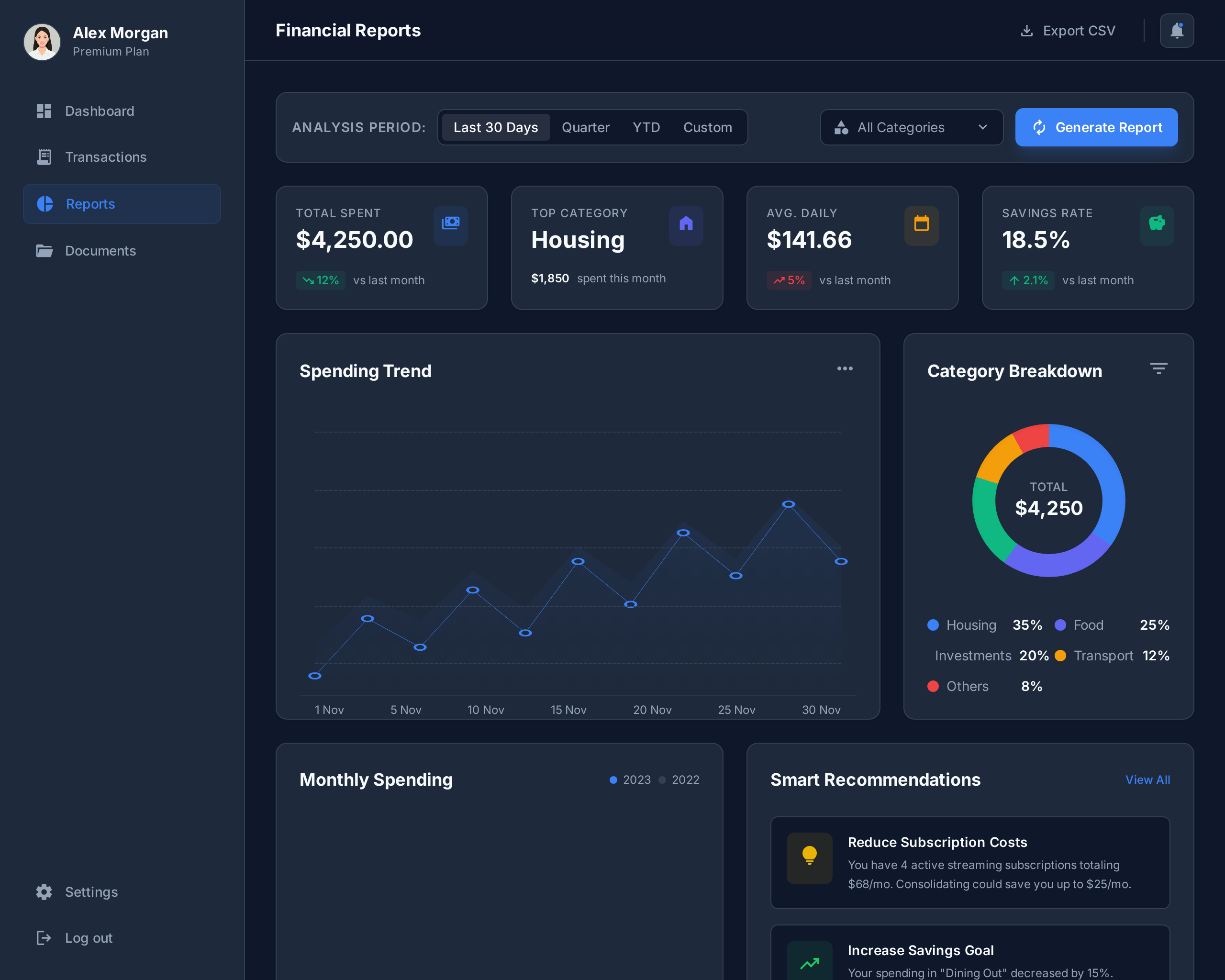Click the notification bell icon
The image size is (1225, 980).
pyautogui.click(x=1176, y=31)
